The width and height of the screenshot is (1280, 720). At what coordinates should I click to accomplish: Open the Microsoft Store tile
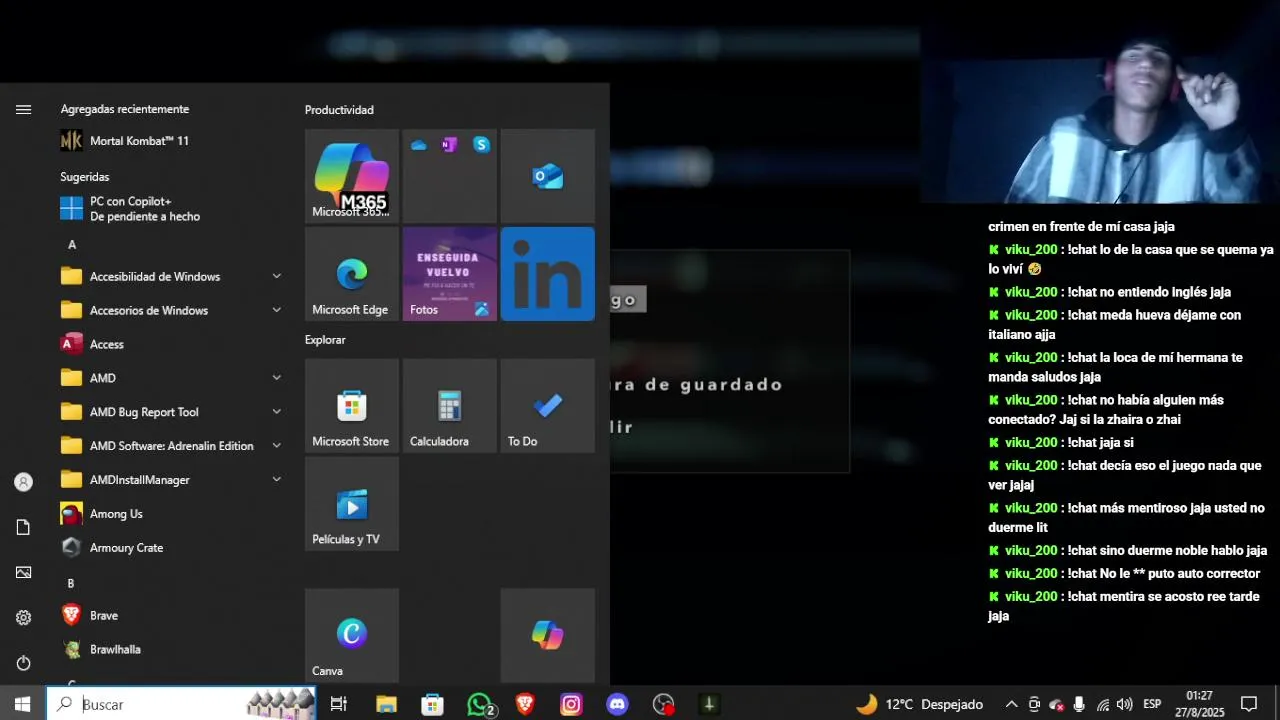pos(351,406)
